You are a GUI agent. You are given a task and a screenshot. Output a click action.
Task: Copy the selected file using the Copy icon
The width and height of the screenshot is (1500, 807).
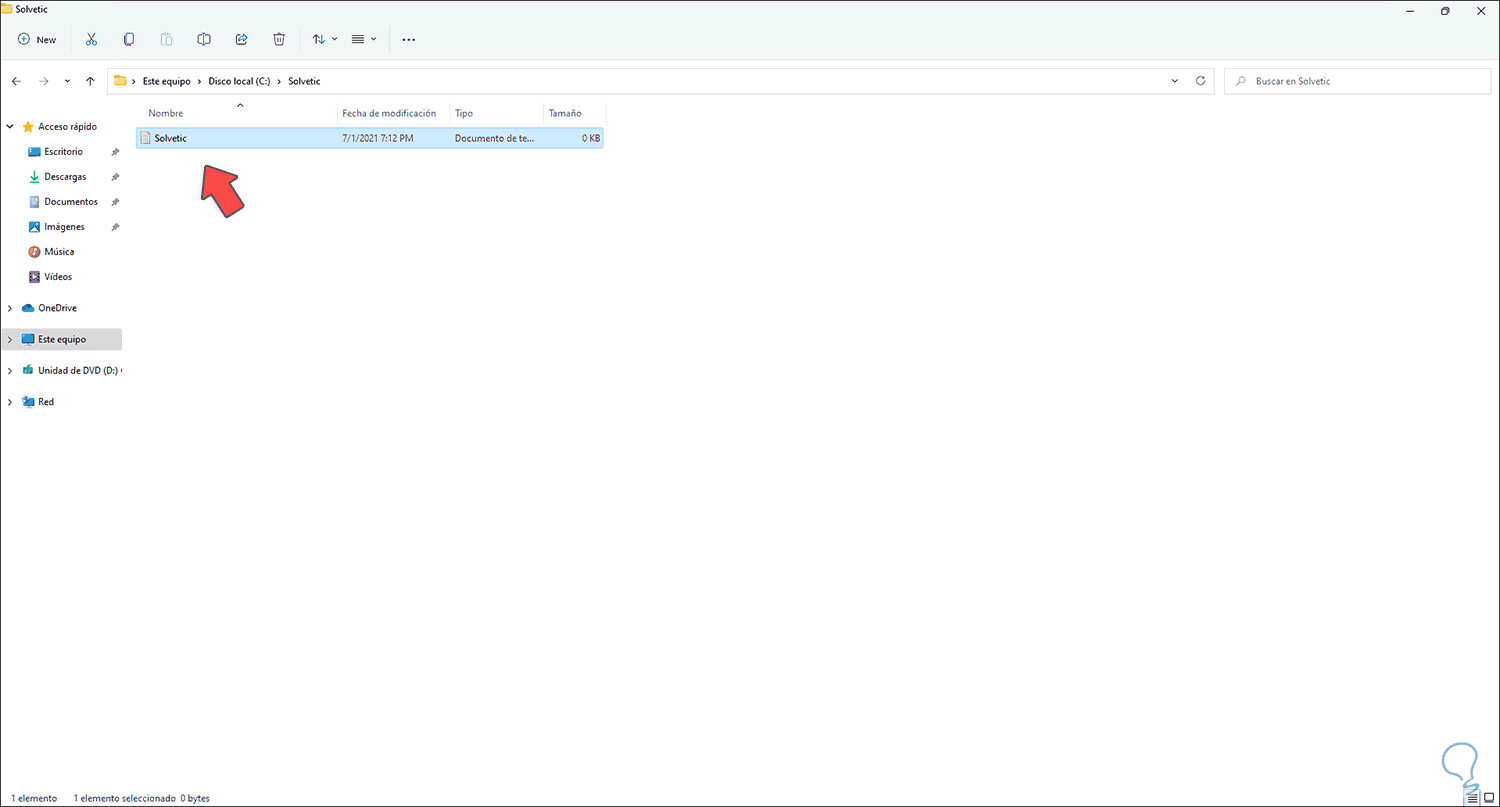click(x=129, y=39)
